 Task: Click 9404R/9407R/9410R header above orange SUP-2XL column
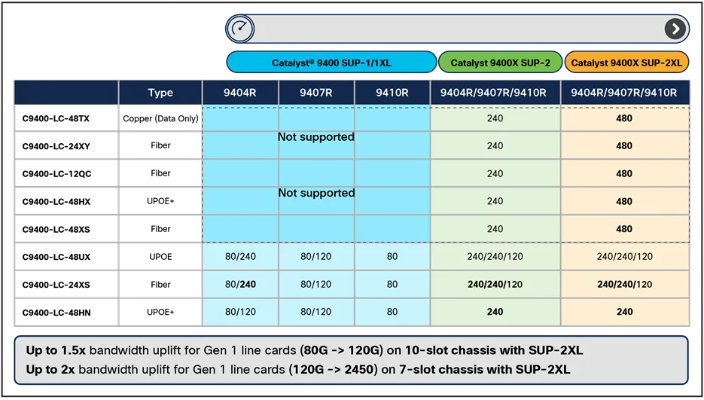[625, 93]
